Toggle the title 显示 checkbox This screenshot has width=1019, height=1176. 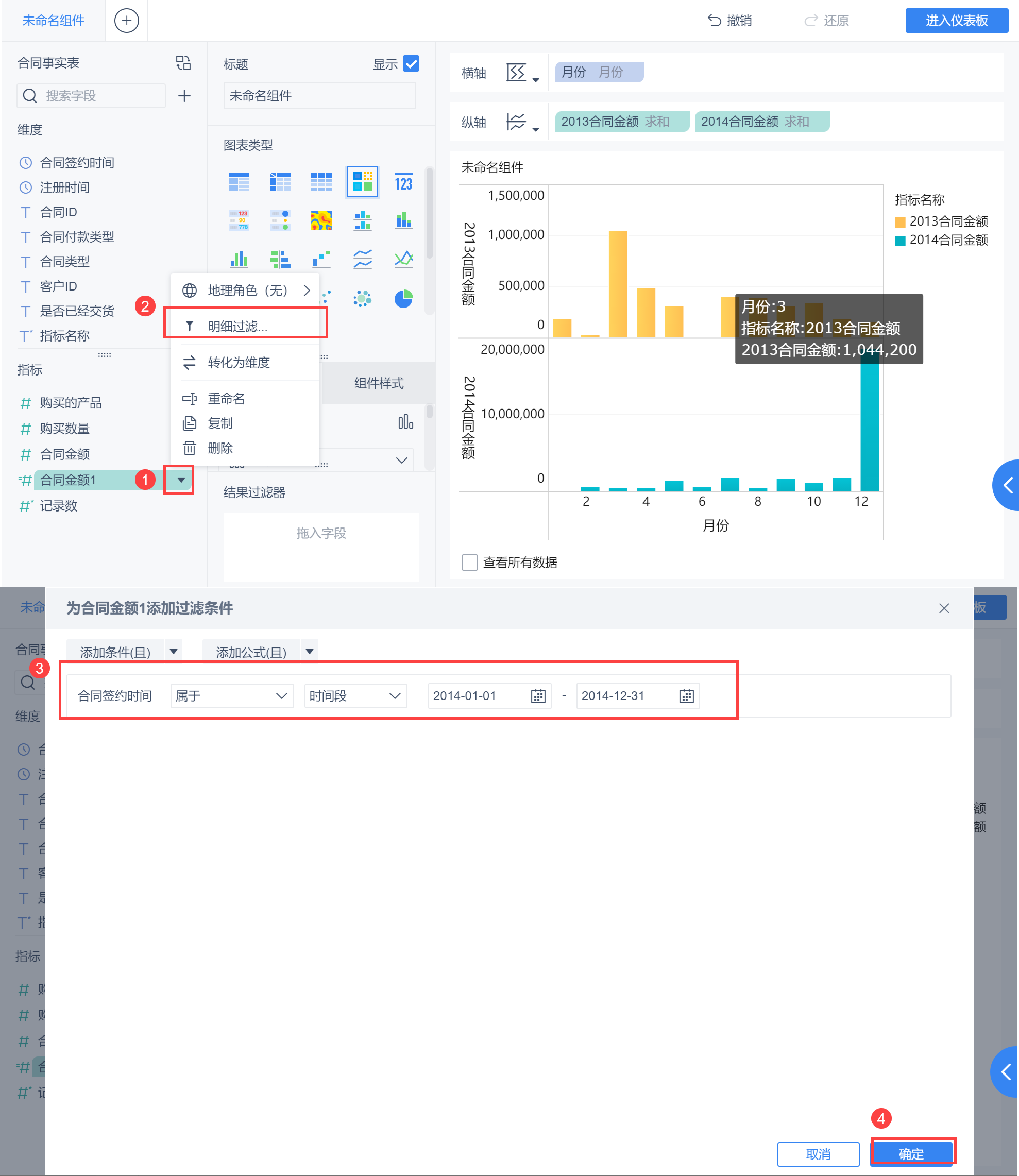pyautogui.click(x=411, y=64)
